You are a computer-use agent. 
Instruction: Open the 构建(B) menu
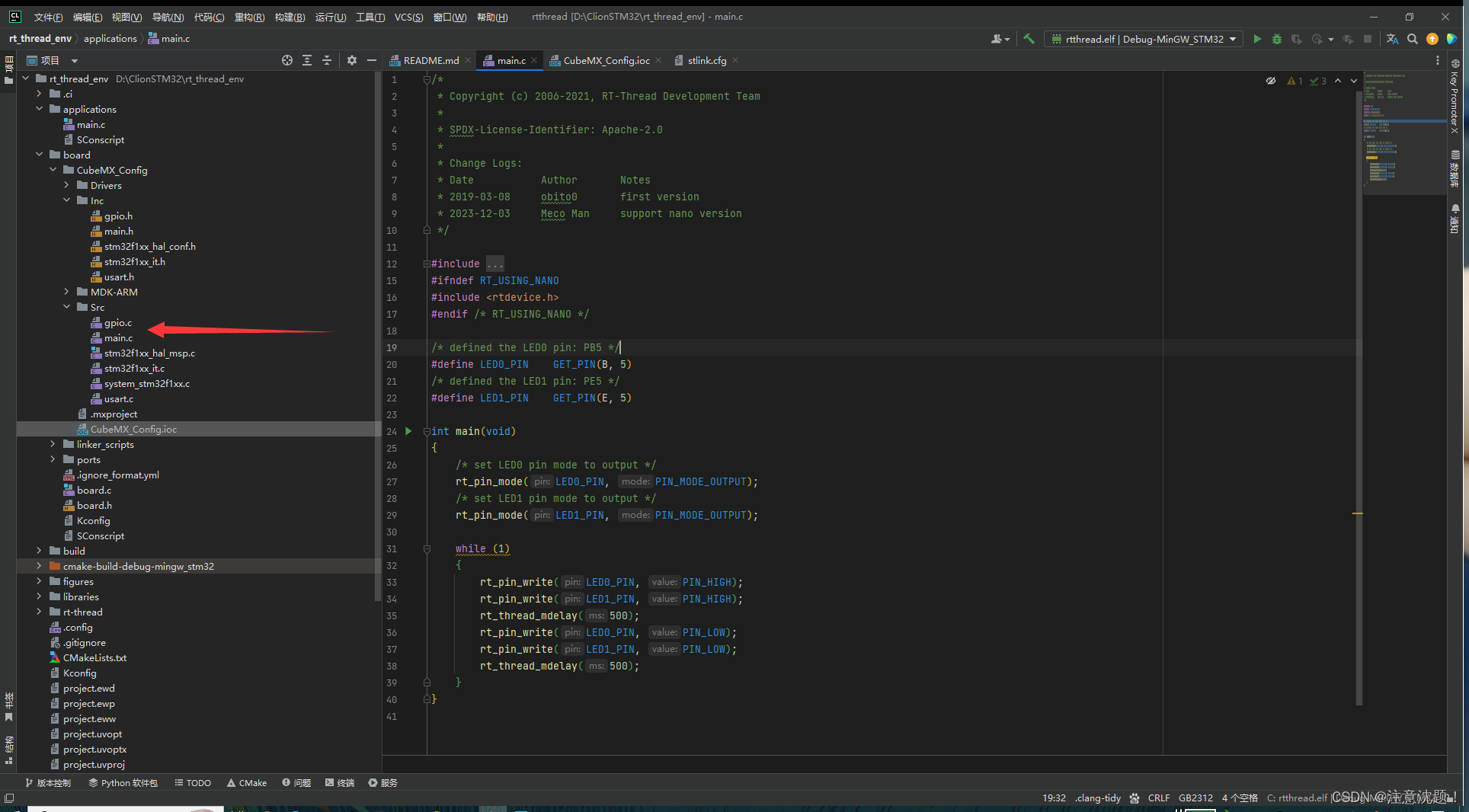(290, 17)
